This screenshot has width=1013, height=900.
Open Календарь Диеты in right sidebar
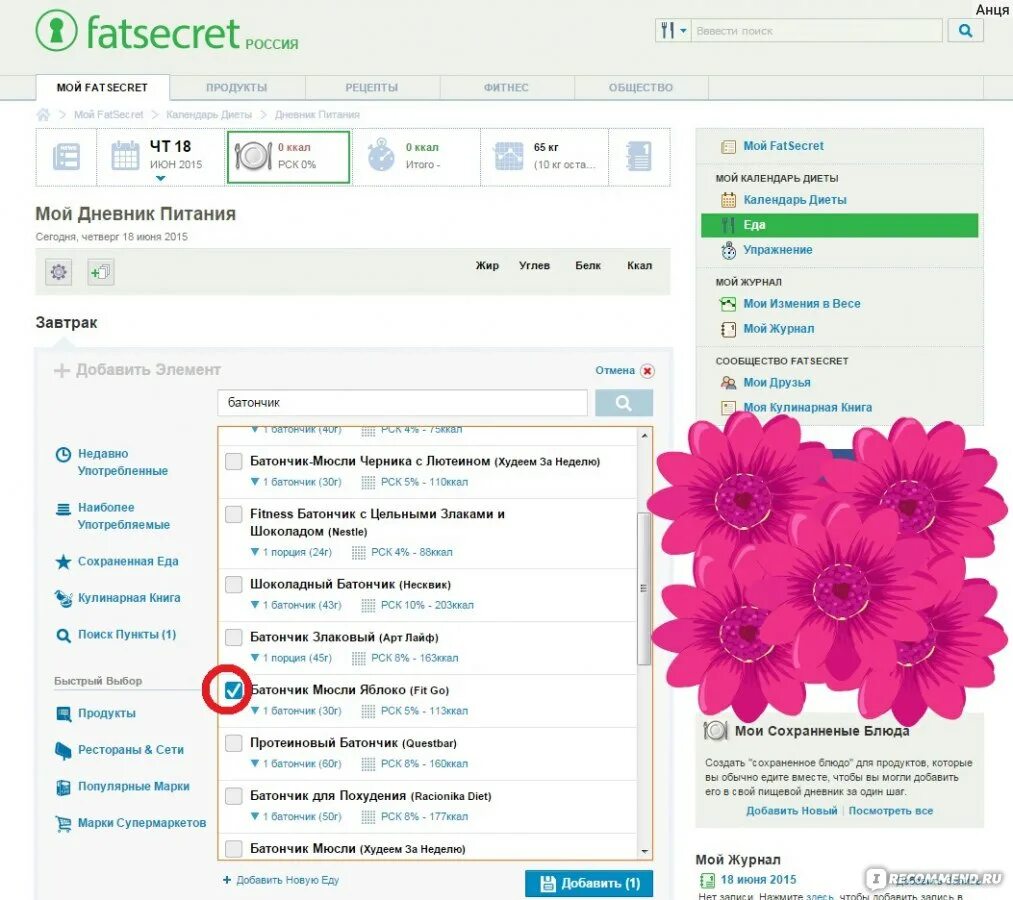(795, 200)
